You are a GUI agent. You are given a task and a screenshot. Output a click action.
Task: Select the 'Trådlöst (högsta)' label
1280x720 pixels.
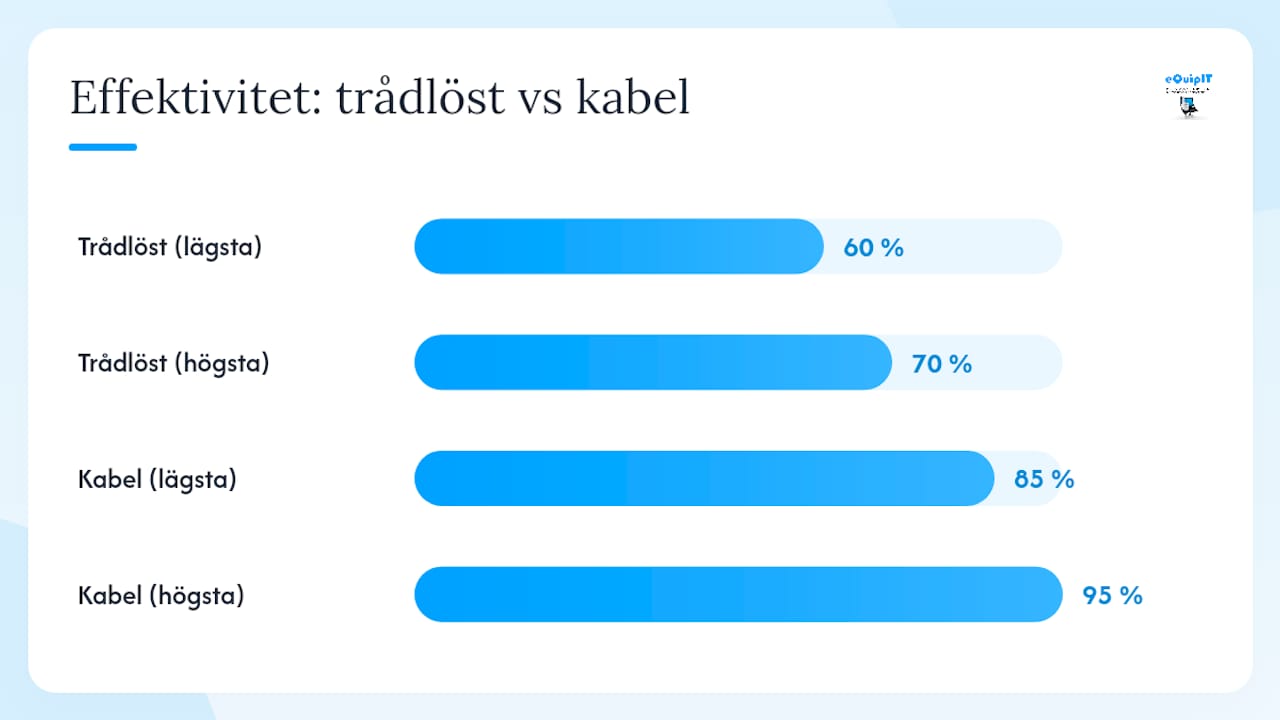coord(174,363)
